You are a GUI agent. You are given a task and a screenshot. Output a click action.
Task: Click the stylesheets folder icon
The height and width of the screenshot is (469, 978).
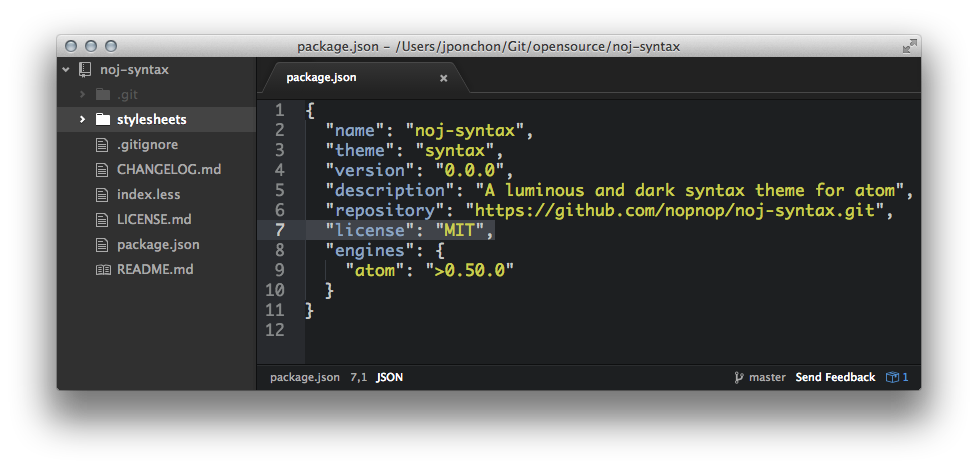tap(103, 119)
